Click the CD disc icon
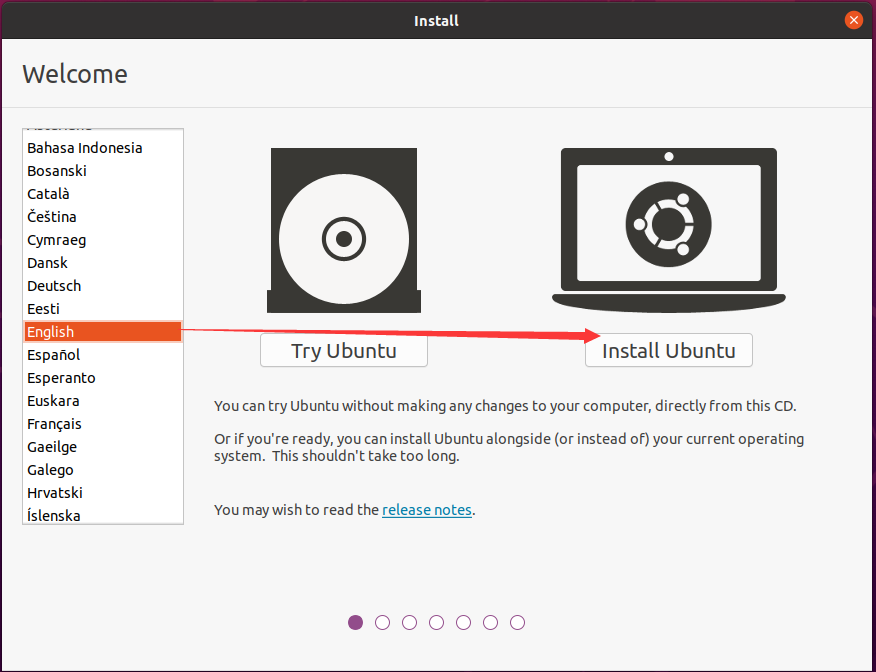 pos(344,230)
